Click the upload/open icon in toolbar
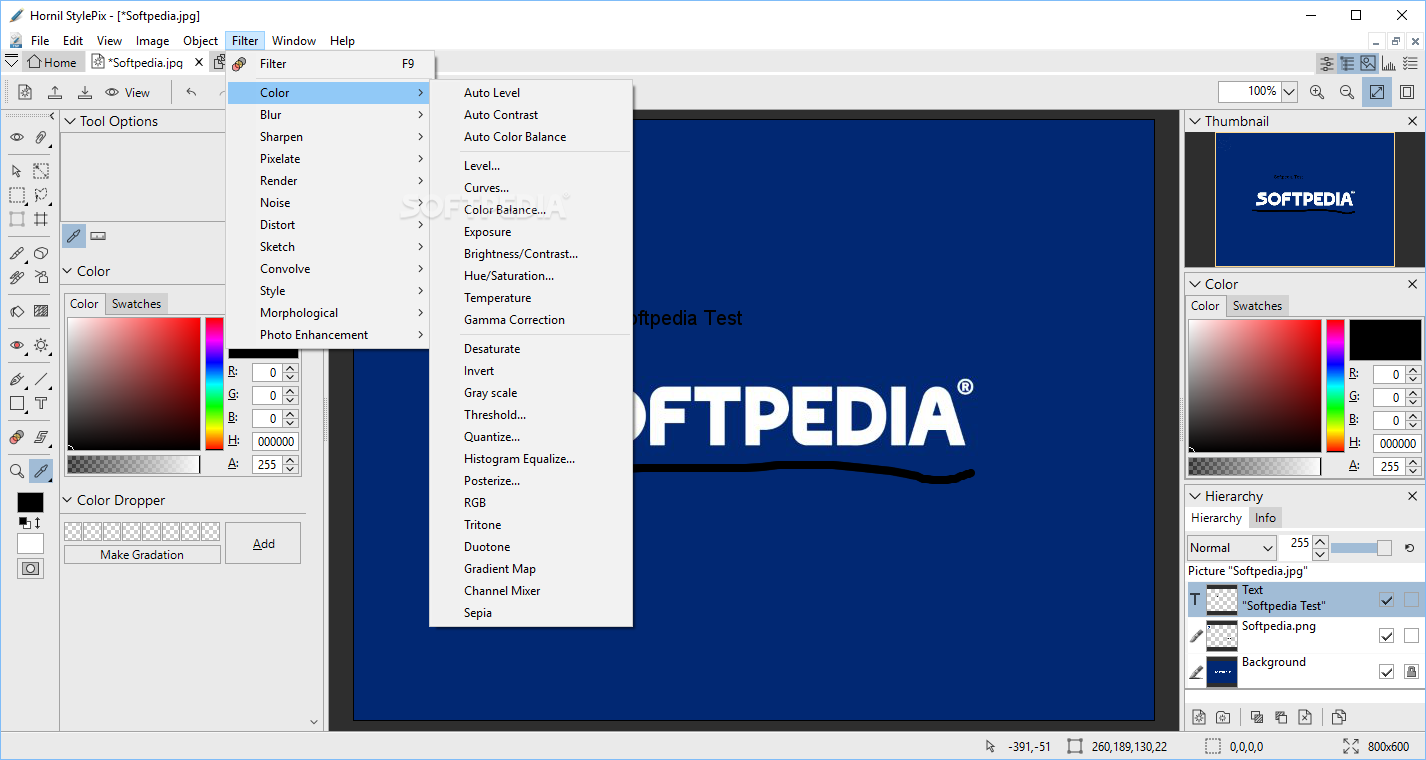Image resolution: width=1426 pixels, height=760 pixels. [55, 92]
